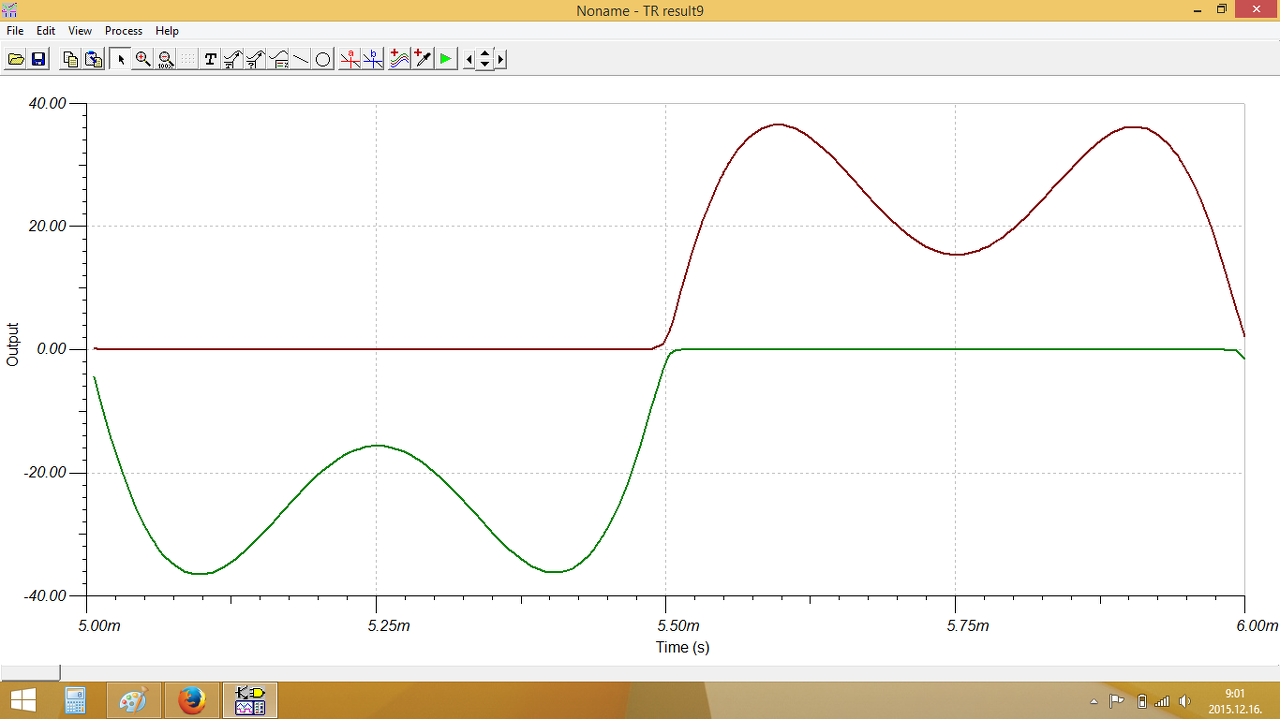Reset zoom with the 100% magnifier

pos(166,59)
